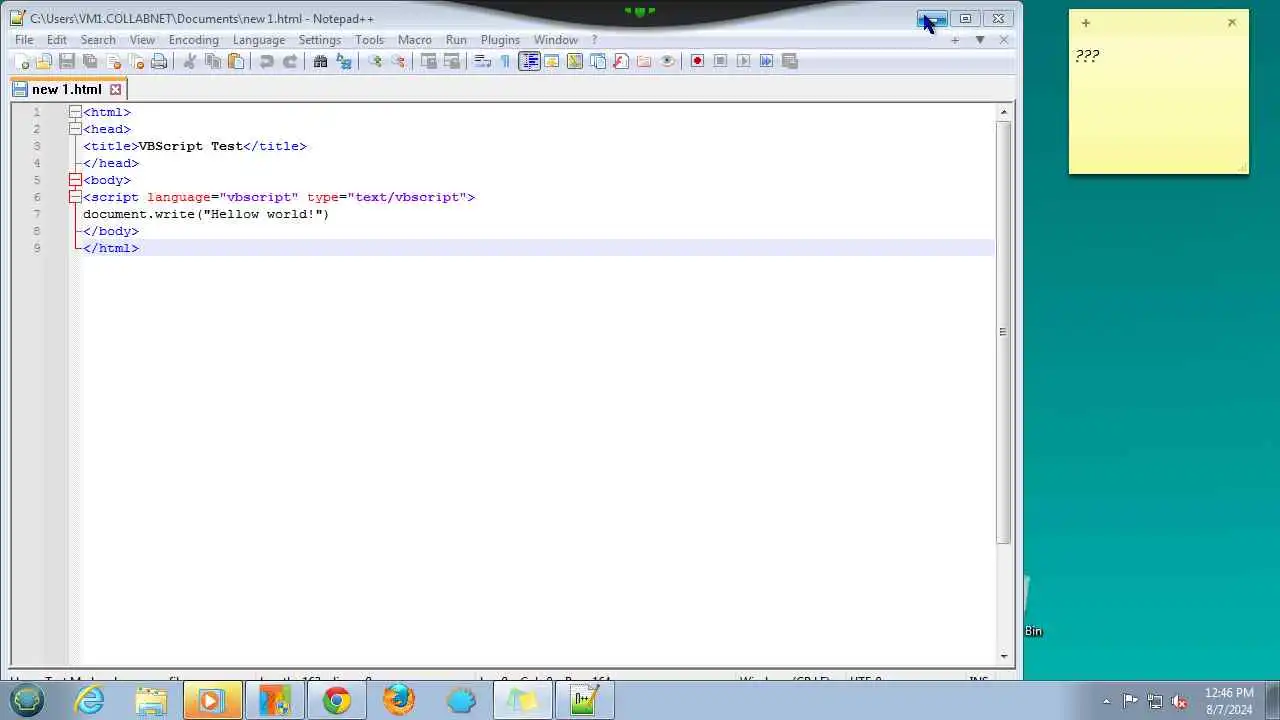This screenshot has width=1280, height=720.
Task: Add a new sticky note with plus
Action: click(x=1085, y=23)
